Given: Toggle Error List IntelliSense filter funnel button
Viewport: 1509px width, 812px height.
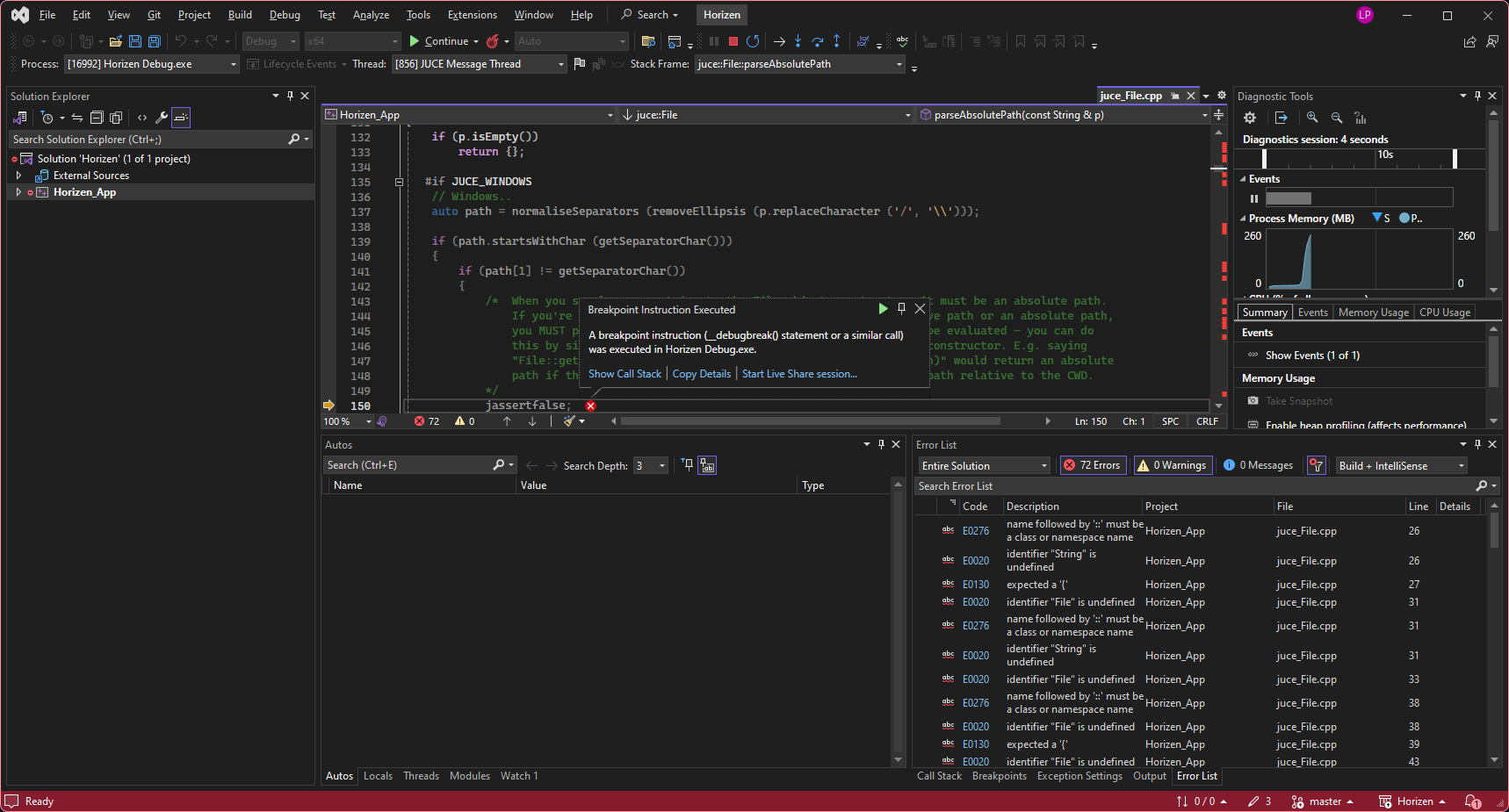Looking at the screenshot, I should point(1316,465).
